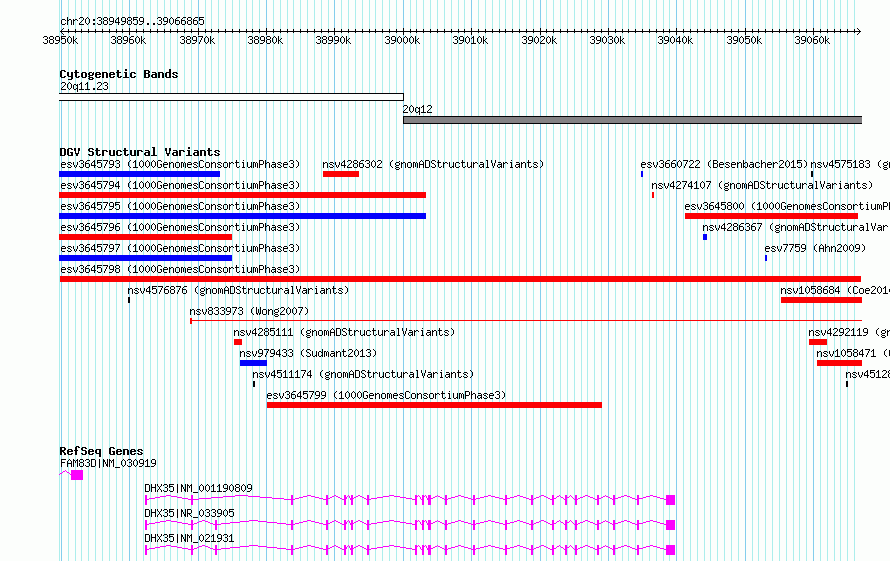Click the RefSeq Genes track title
Image resolution: width=890 pixels, height=561 pixels.
pos(101,451)
